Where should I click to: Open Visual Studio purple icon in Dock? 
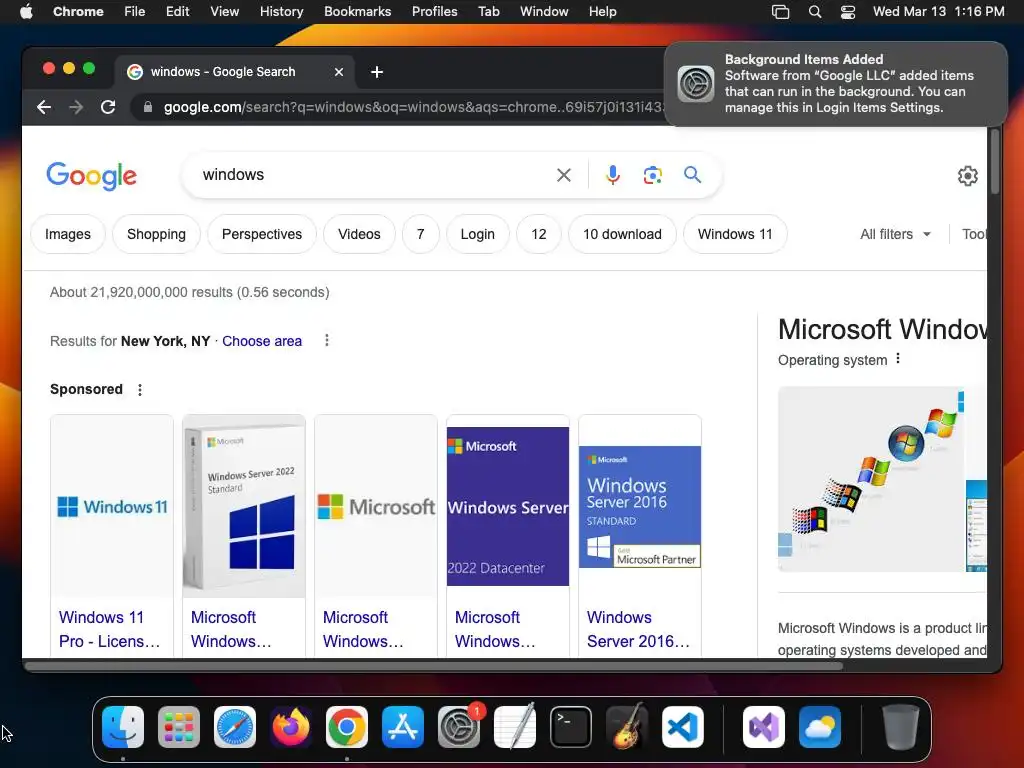click(764, 727)
